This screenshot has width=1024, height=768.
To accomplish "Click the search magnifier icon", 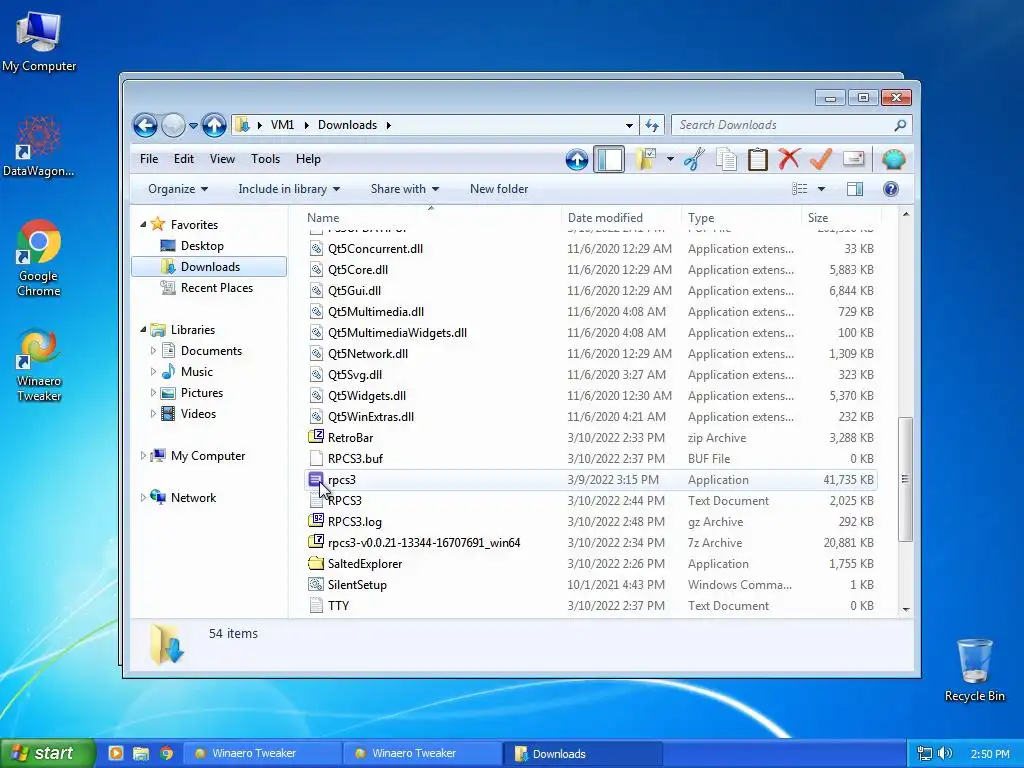I will coord(901,125).
